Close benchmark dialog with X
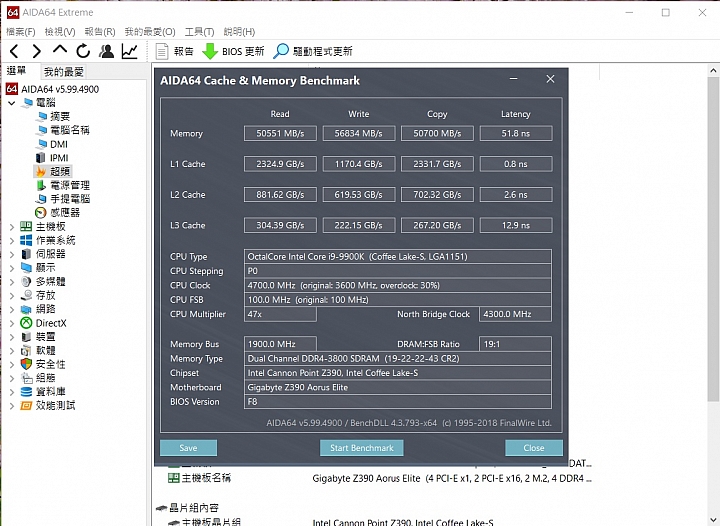 550,79
